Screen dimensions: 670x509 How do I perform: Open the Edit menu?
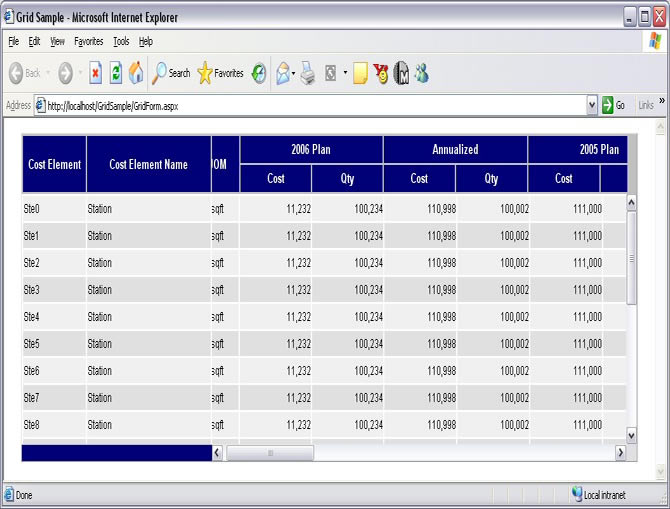click(34, 41)
